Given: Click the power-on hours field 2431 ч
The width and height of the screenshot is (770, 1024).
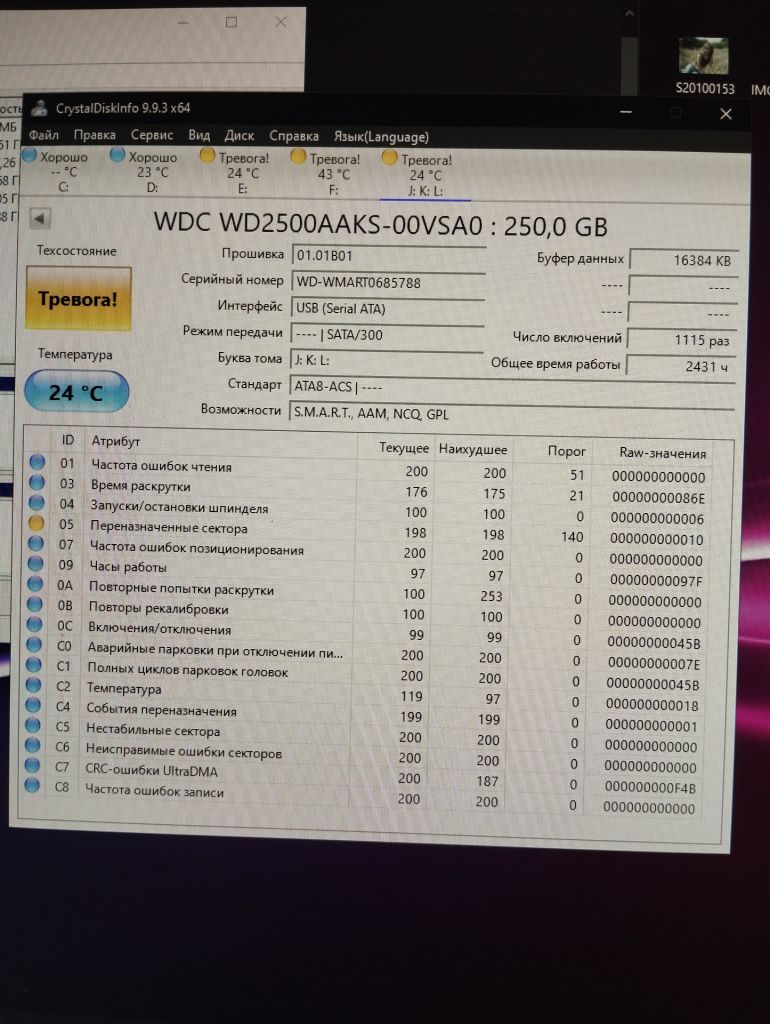Looking at the screenshot, I should pos(681,366).
